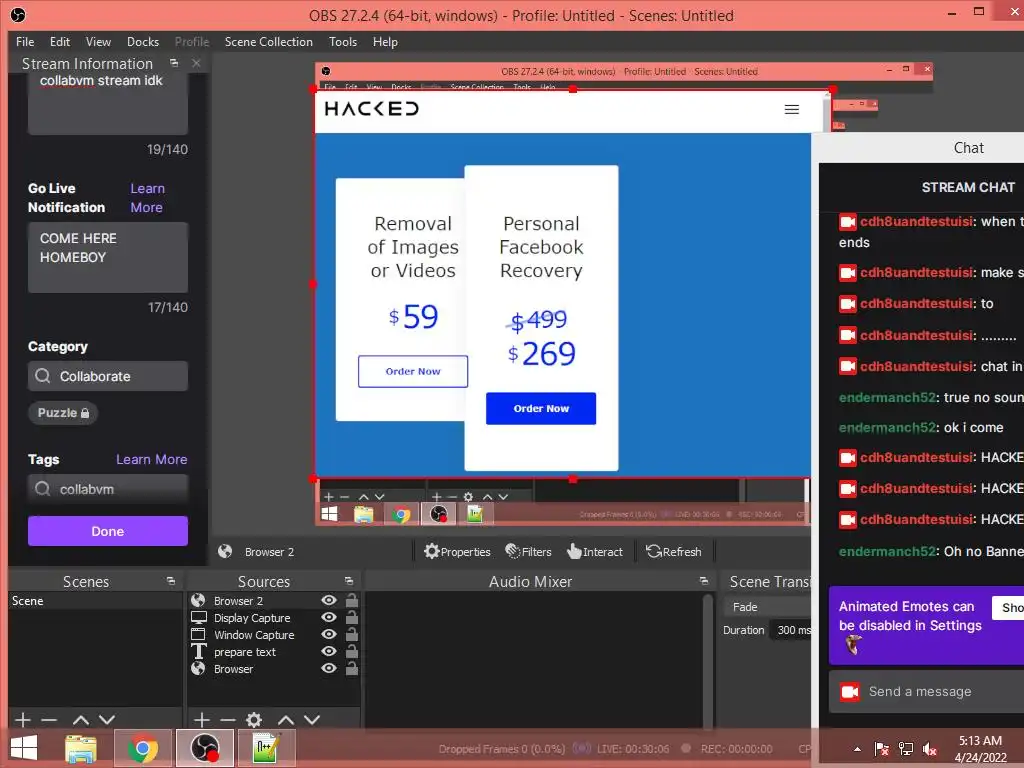Image resolution: width=1024 pixels, height=768 pixels.
Task: Click the Category search field with Collaborate
Action: (108, 376)
